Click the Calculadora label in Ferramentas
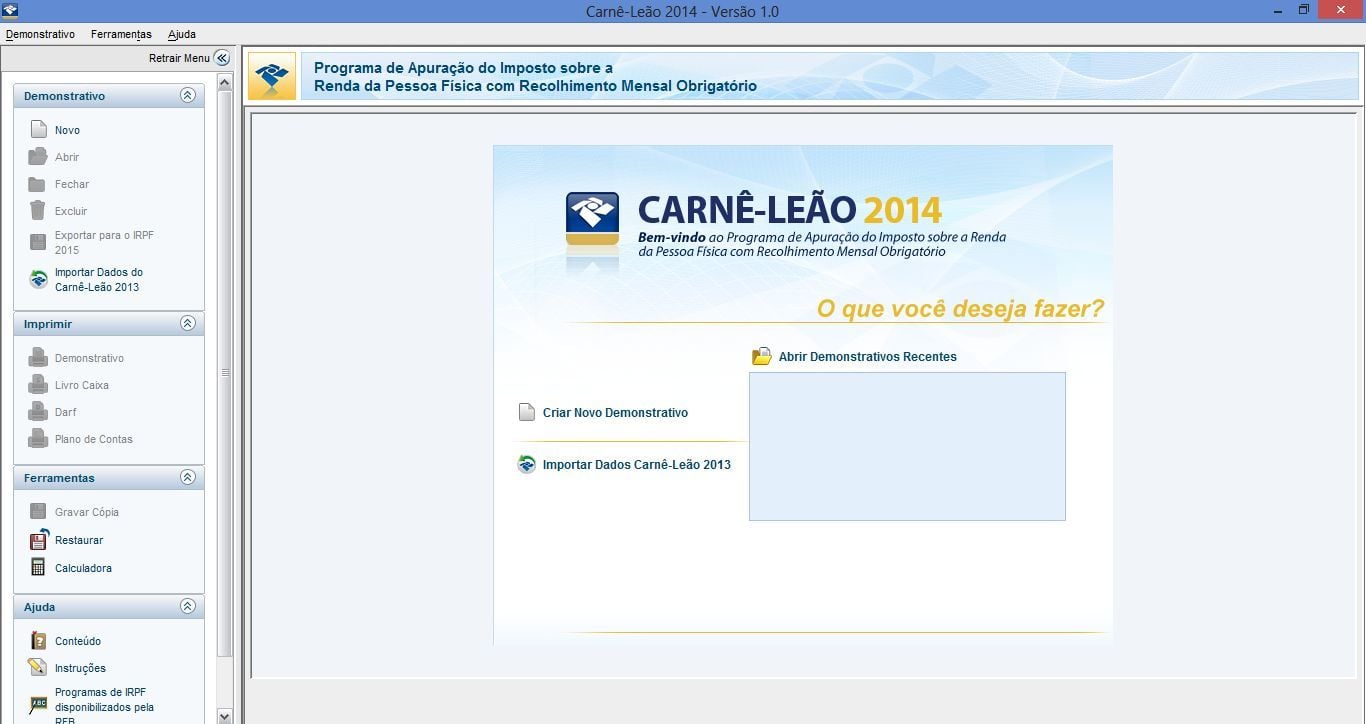 pyautogui.click(x=83, y=568)
